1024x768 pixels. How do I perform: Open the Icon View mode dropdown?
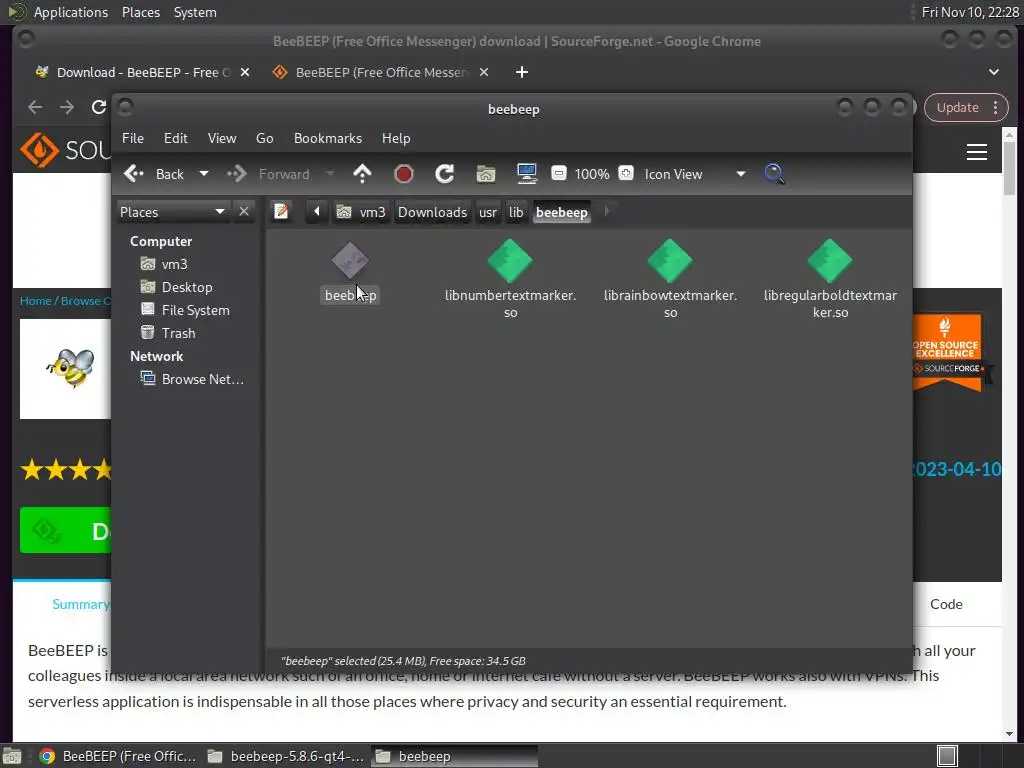point(695,174)
